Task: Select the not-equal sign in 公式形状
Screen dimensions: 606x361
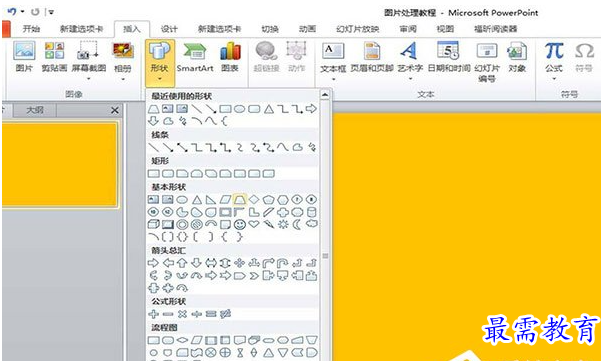Action: tap(225, 314)
